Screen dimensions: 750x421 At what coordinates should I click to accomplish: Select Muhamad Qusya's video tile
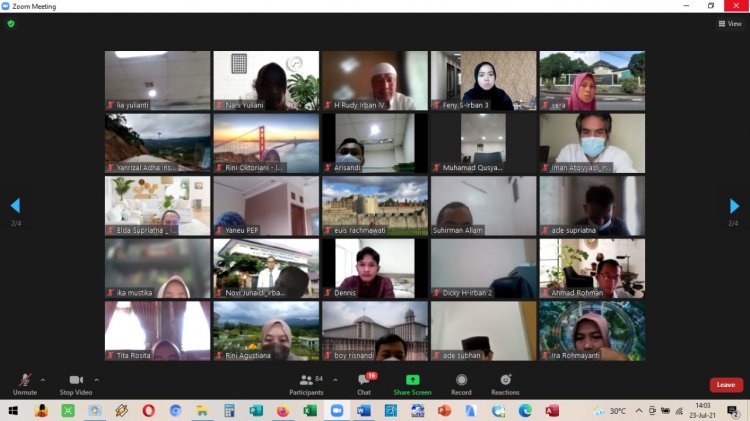[x=484, y=143]
